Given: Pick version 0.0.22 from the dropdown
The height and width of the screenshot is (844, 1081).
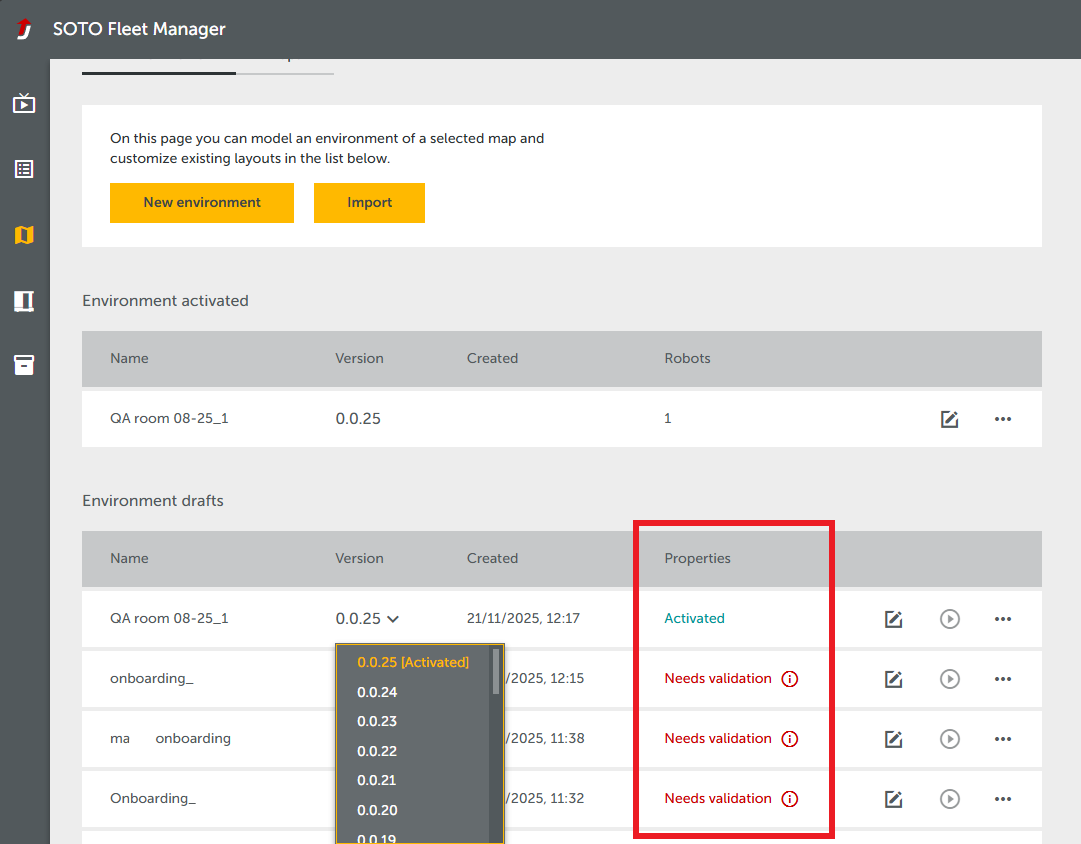Looking at the screenshot, I should coord(377,751).
